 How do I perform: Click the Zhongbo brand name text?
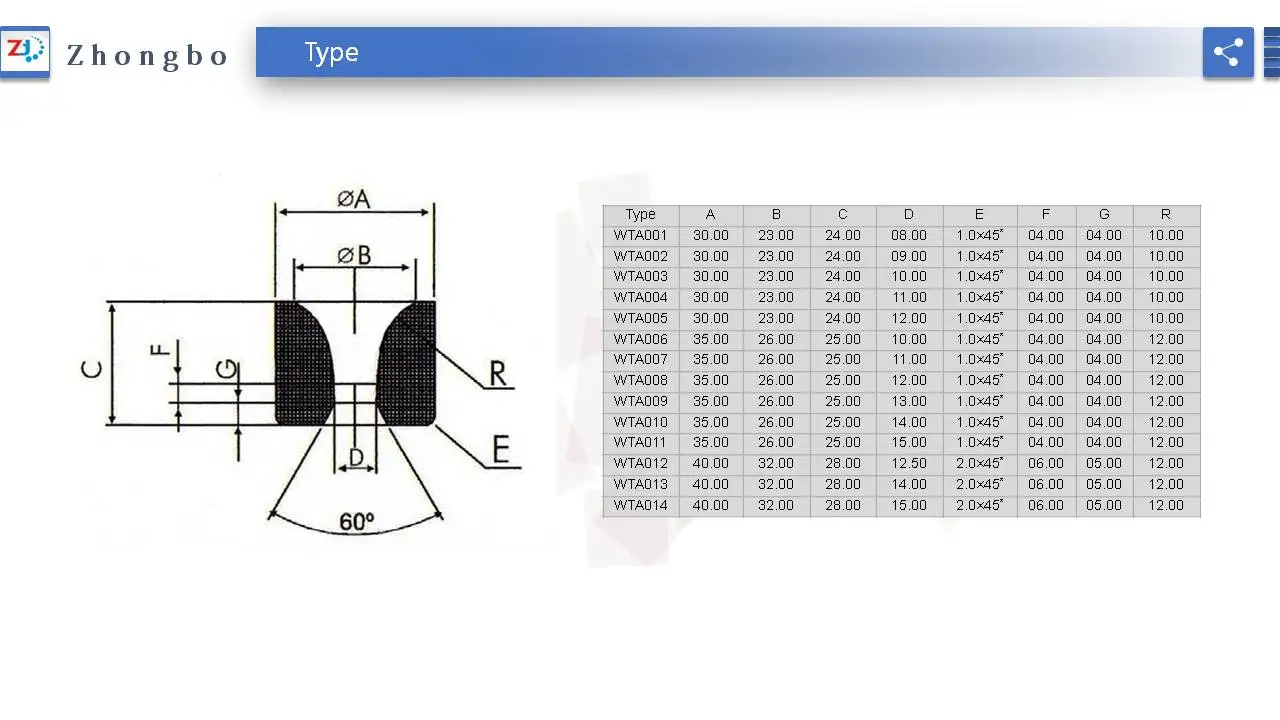[x=148, y=55]
